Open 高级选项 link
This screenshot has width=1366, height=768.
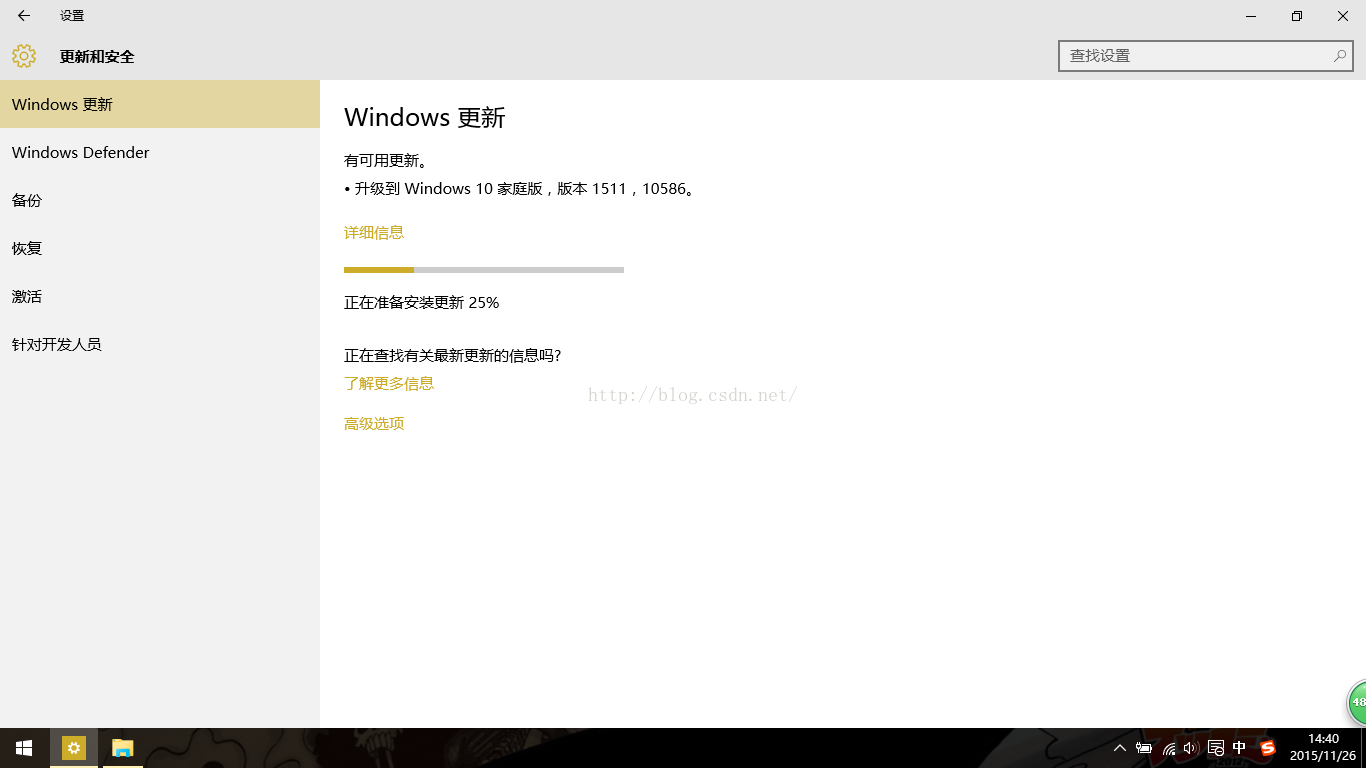pos(374,423)
